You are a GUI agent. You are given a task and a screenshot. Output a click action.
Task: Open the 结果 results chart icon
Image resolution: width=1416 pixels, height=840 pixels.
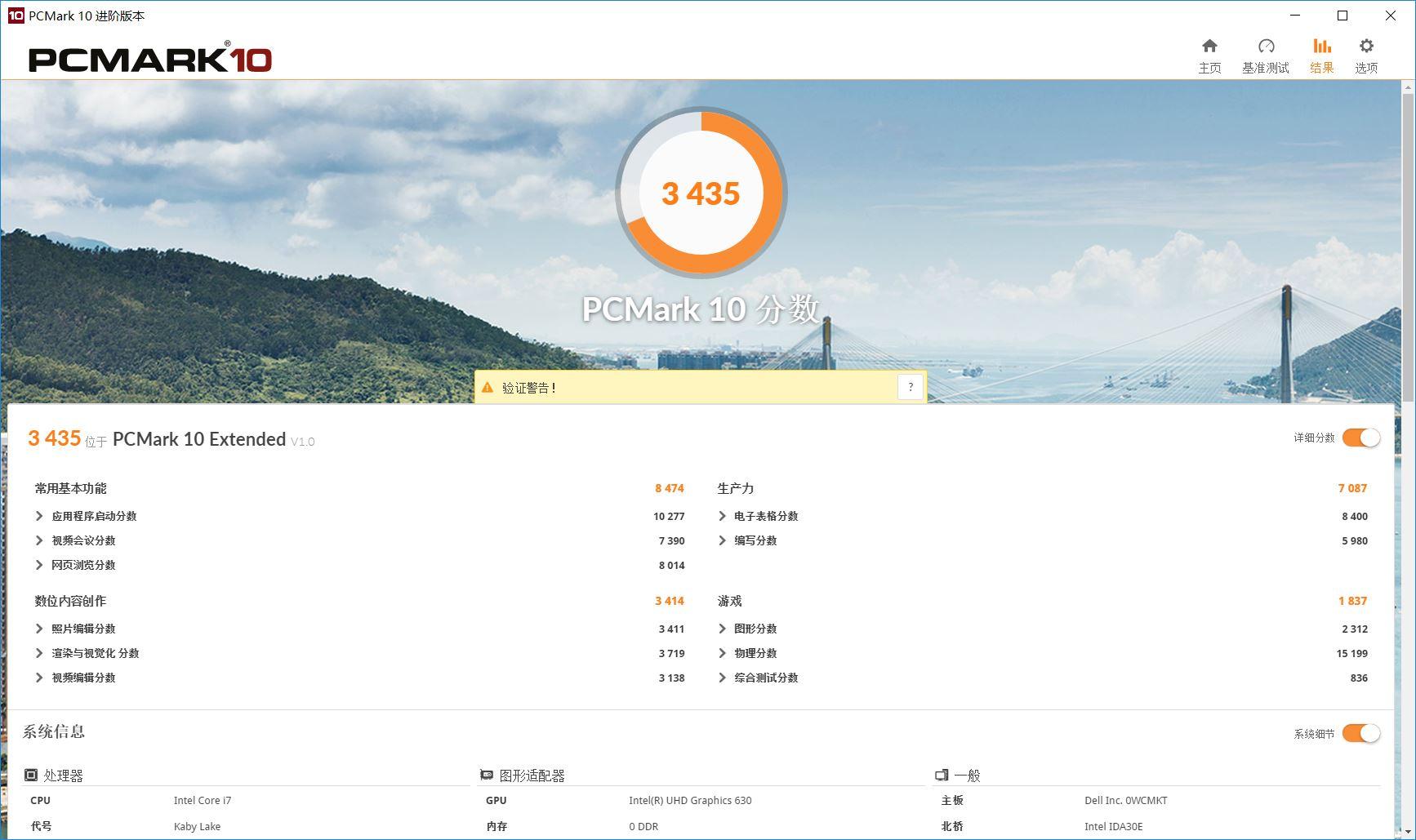pyautogui.click(x=1321, y=47)
